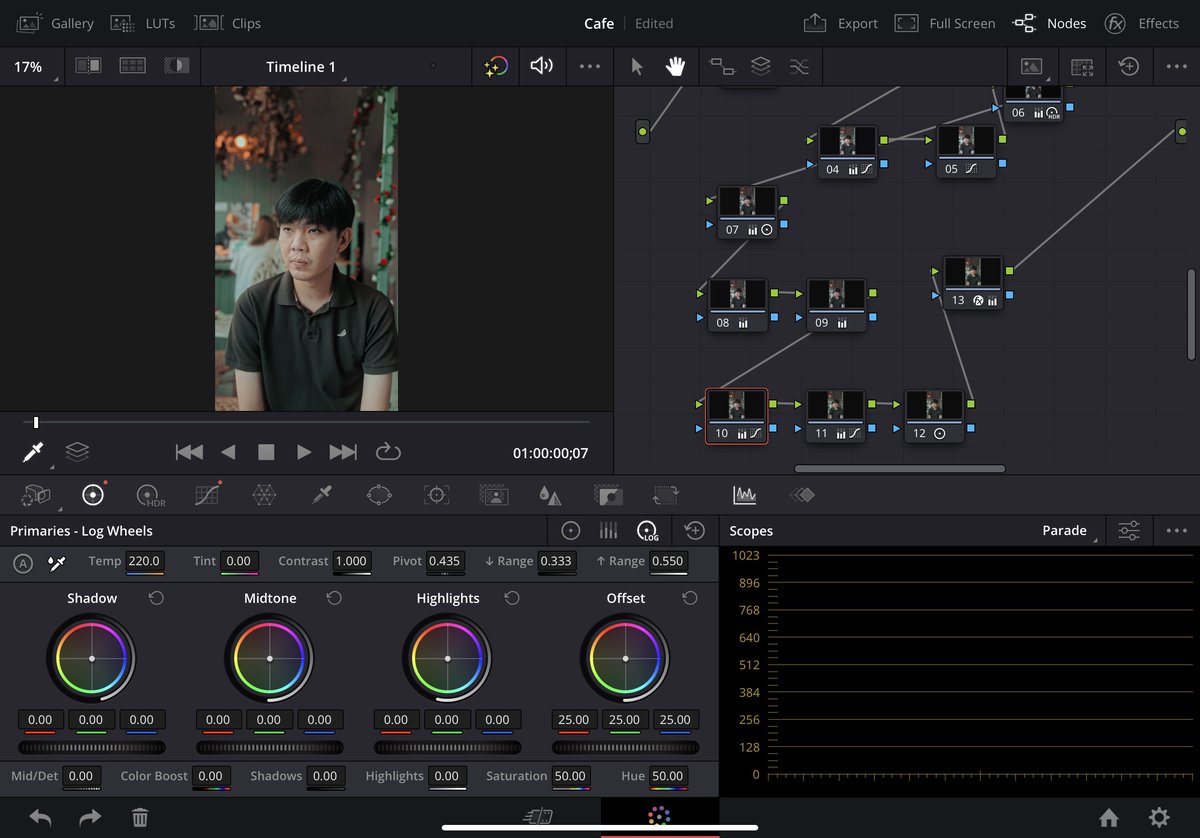
Task: Click the speaker audio icon
Action: (x=542, y=66)
